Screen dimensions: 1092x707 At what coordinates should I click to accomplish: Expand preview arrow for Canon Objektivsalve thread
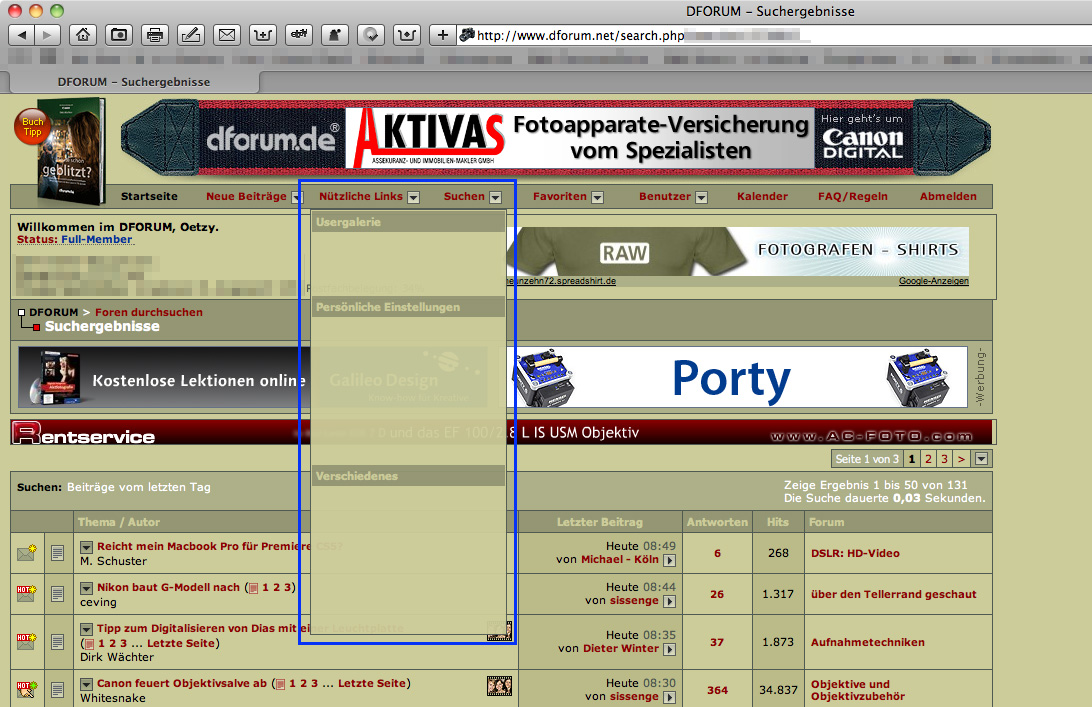coord(86,684)
